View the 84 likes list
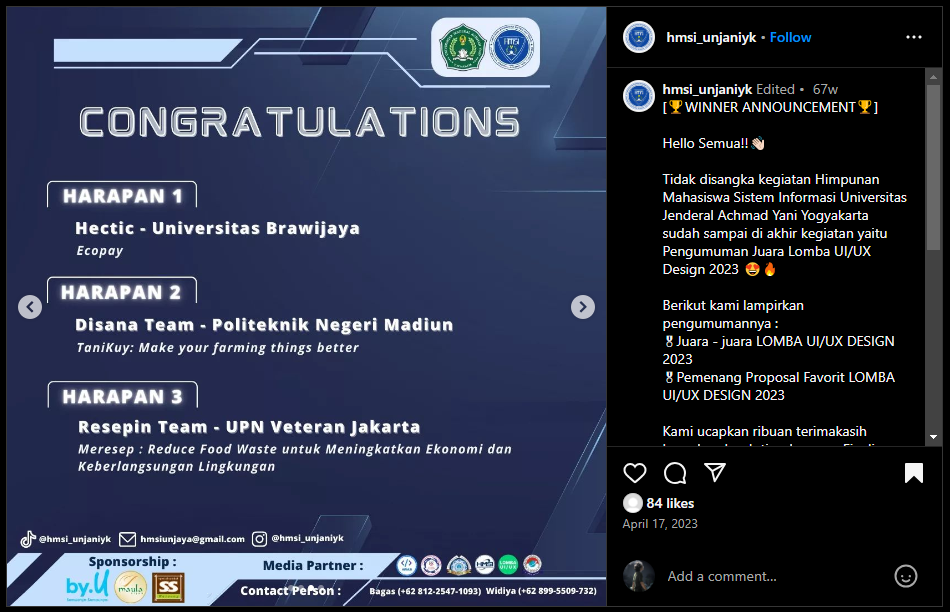 (670, 503)
